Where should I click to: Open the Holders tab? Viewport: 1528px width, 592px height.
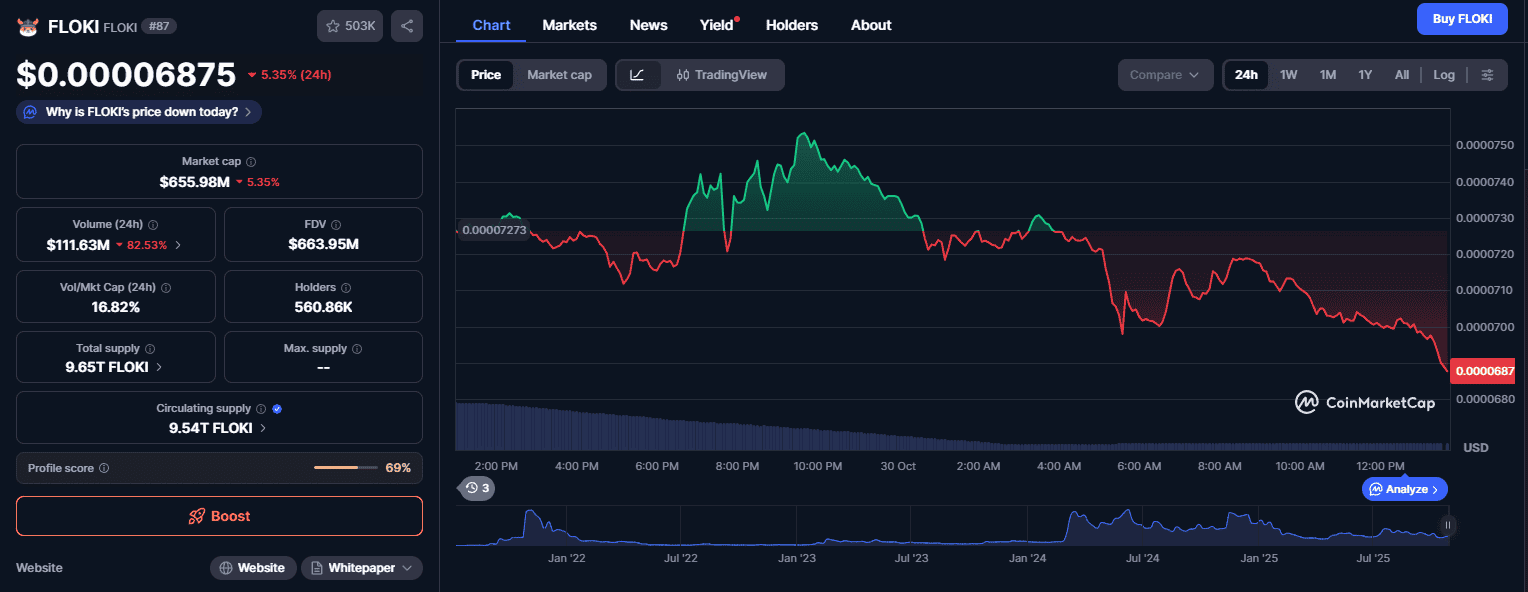pyautogui.click(x=791, y=25)
